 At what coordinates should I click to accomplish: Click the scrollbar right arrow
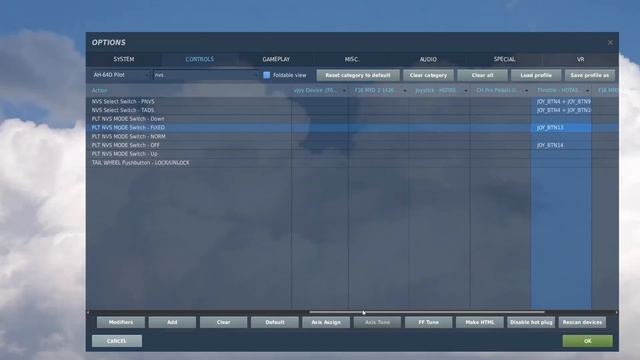[x=616, y=312]
